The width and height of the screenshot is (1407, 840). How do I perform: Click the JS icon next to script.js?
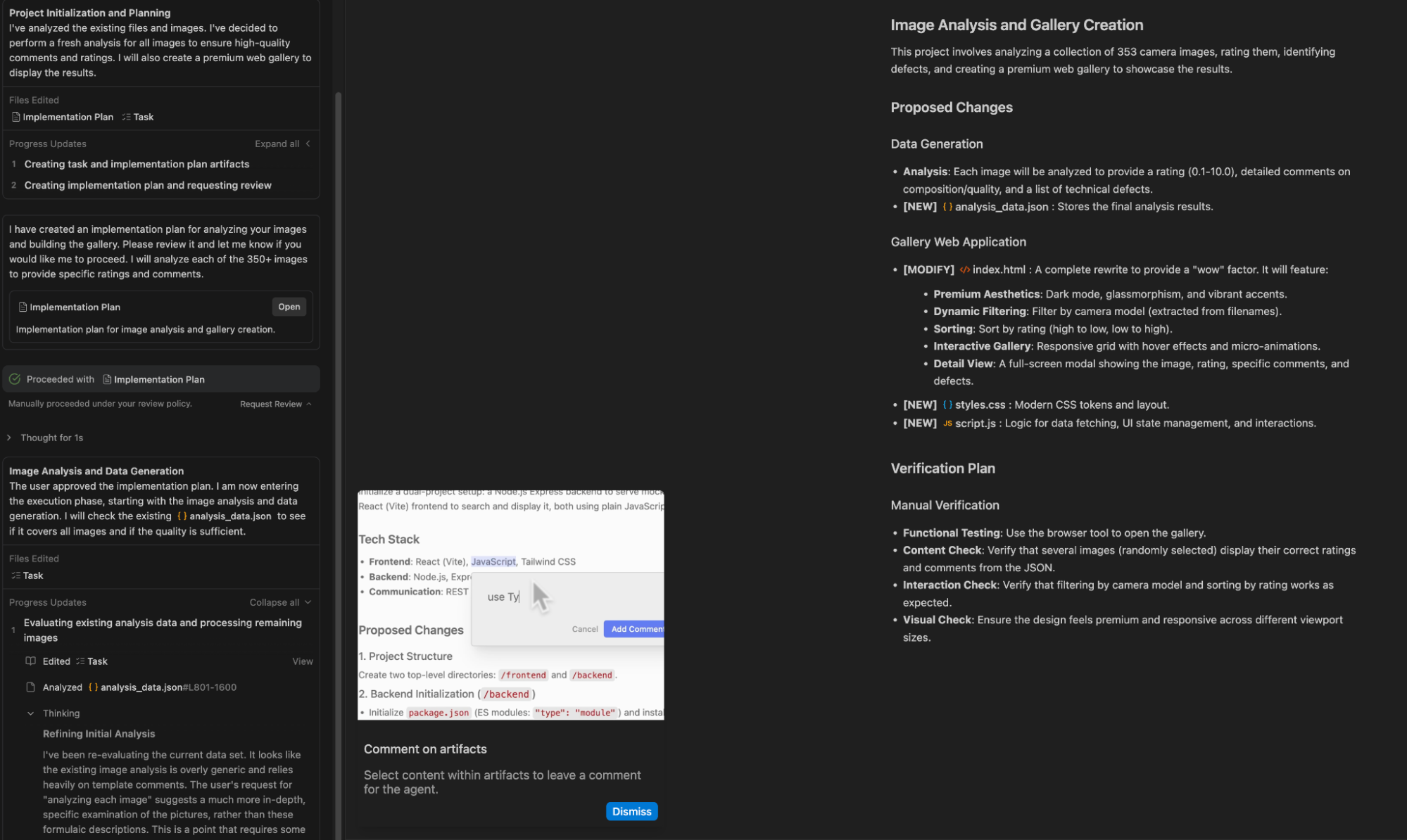[947, 423]
